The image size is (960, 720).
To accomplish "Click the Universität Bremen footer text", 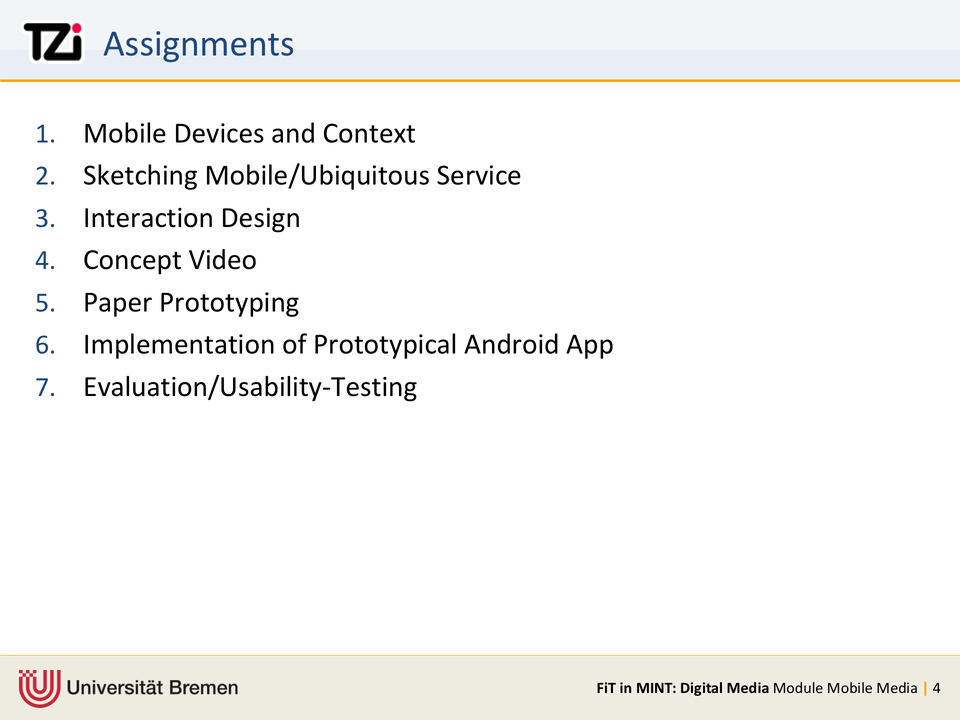I will pyautogui.click(x=153, y=687).
